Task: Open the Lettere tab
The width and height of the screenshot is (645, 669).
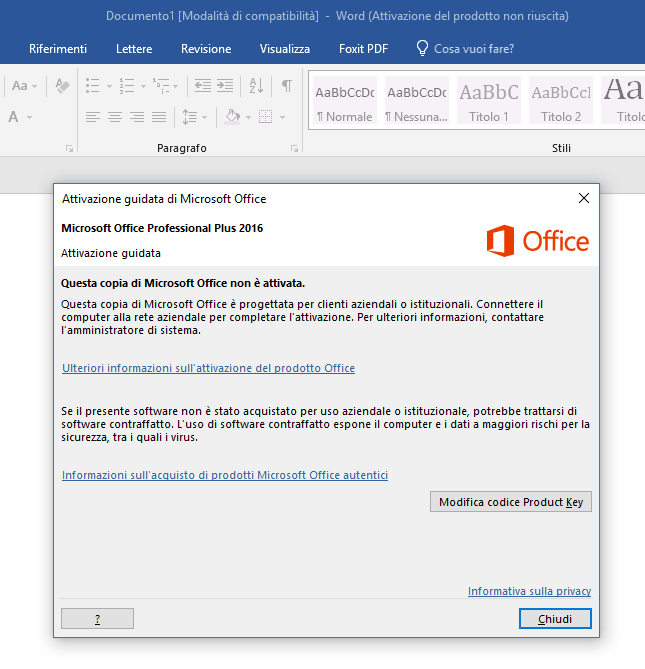Action: coord(134,49)
